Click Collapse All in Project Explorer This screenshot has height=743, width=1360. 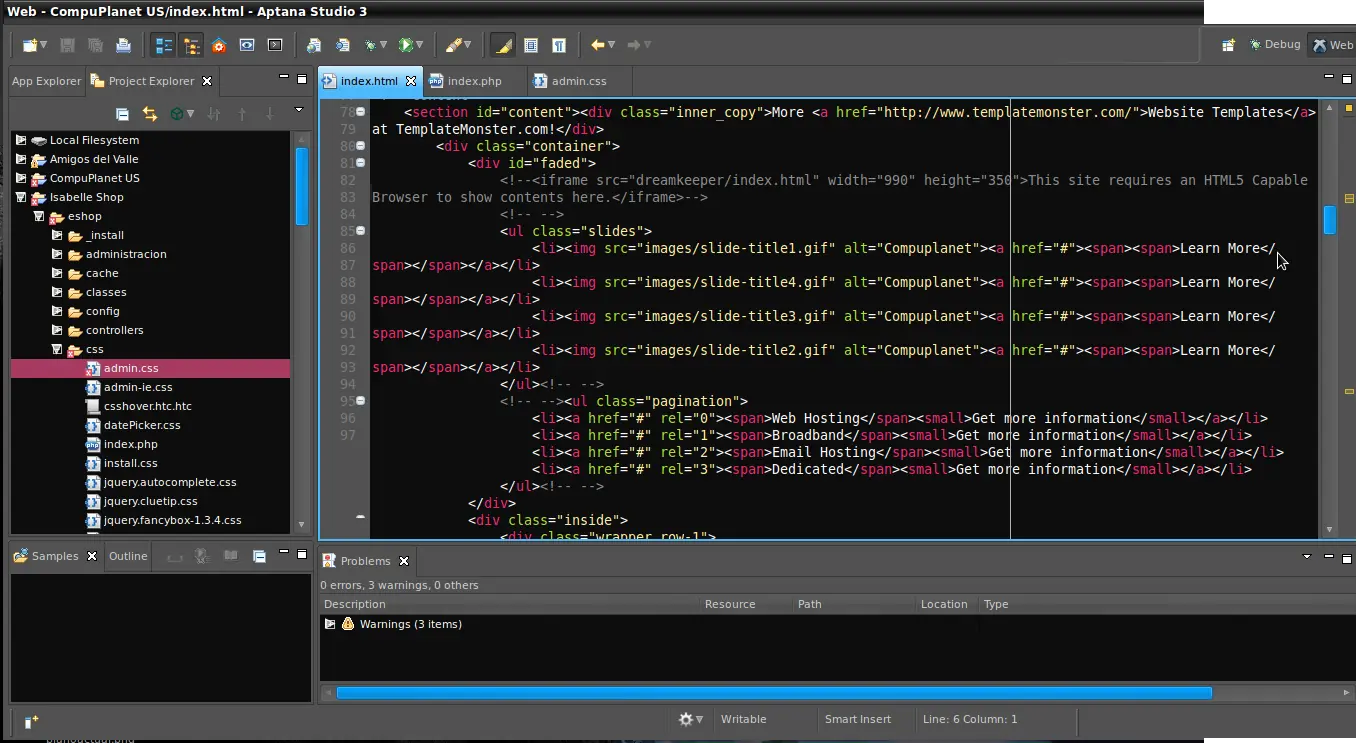[122, 114]
